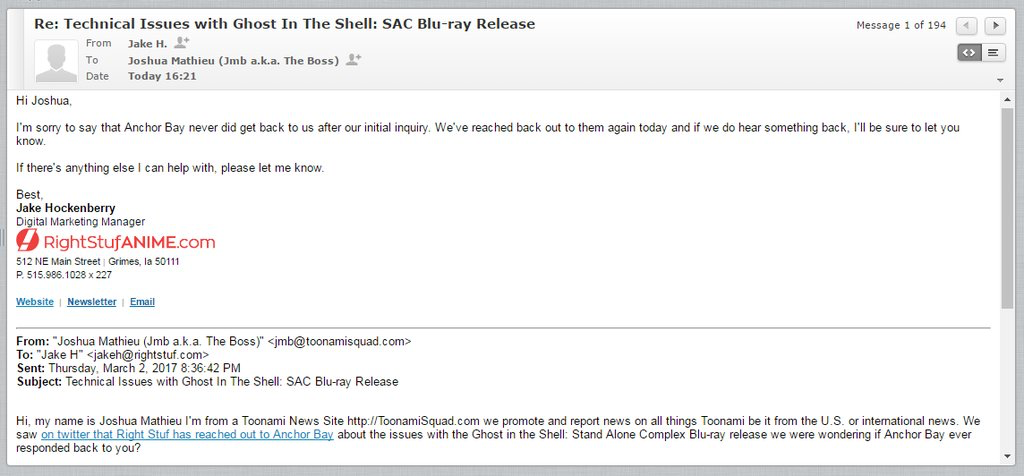Expand message headers details arrow
Viewport: 1024px width, 476px height.
[x=1000, y=80]
